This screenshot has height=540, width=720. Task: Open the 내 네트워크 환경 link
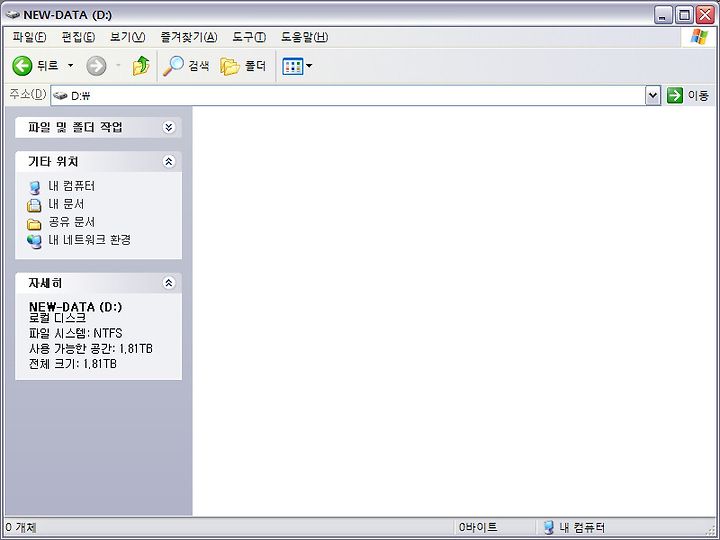click(x=90, y=240)
